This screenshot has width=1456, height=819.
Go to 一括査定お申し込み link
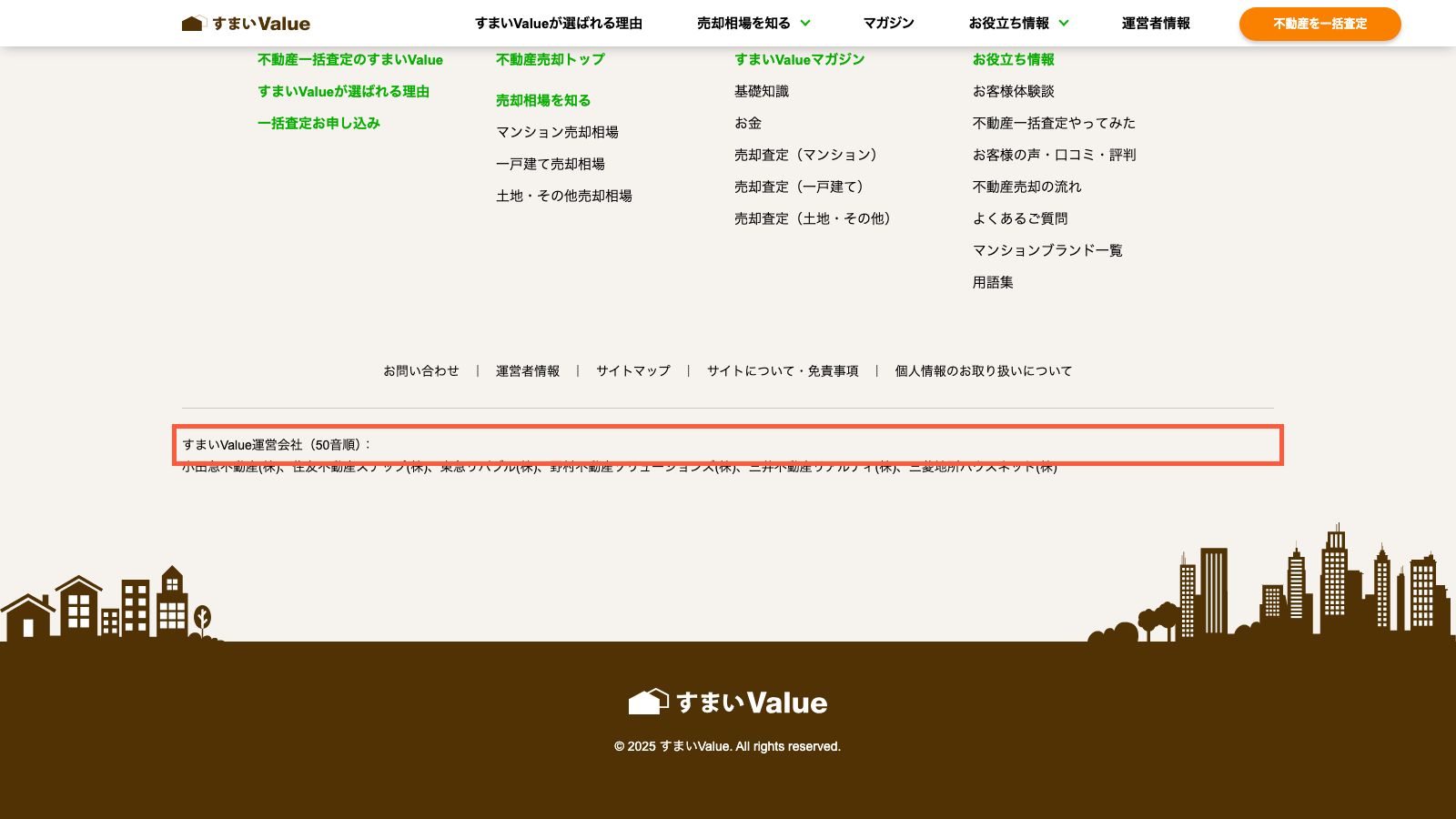click(318, 124)
